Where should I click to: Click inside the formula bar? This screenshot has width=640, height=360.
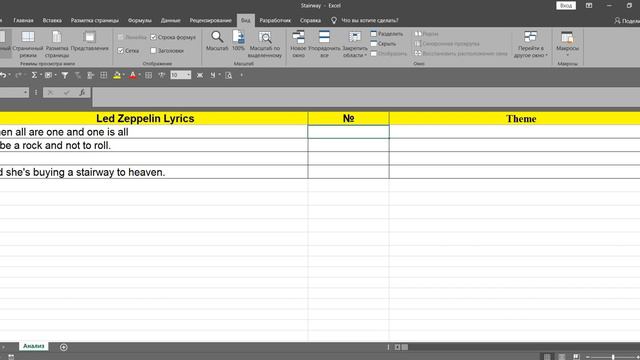pos(366,97)
